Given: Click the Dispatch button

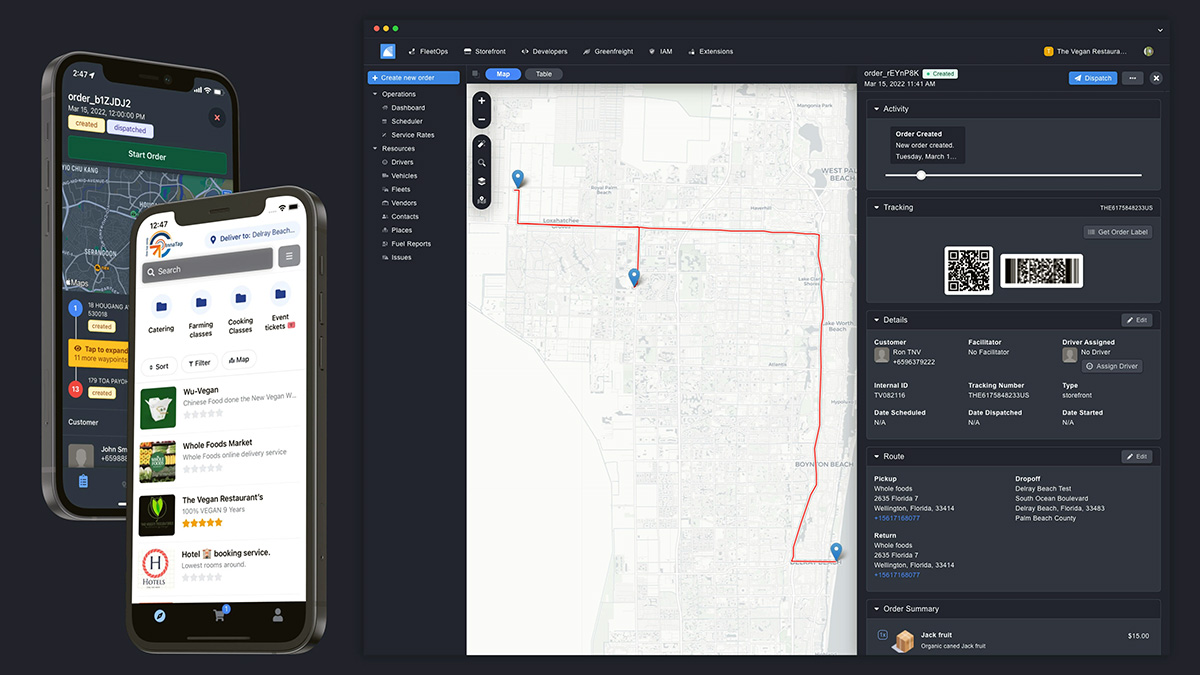Looking at the screenshot, I should [x=1093, y=78].
